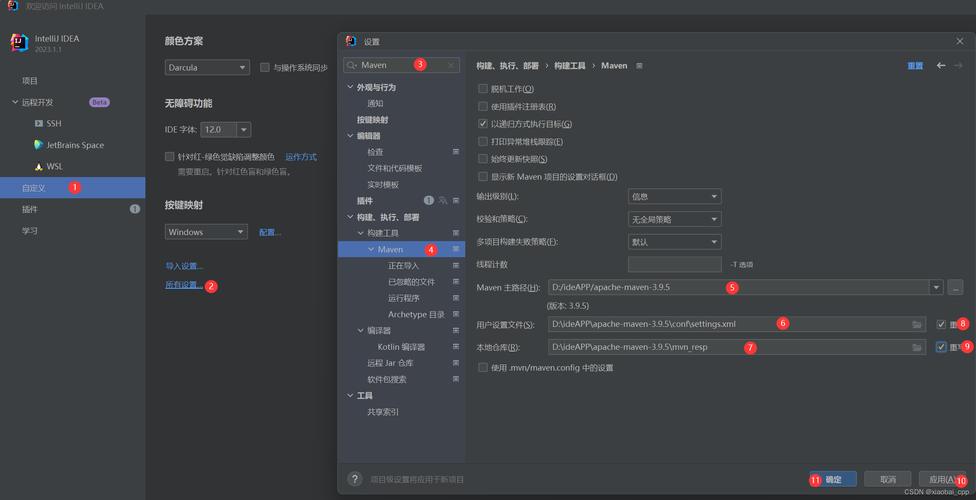The height and width of the screenshot is (500, 976).
Task: Click the project-level icon beside Kotlin 编译器 row
Action: [456, 346]
